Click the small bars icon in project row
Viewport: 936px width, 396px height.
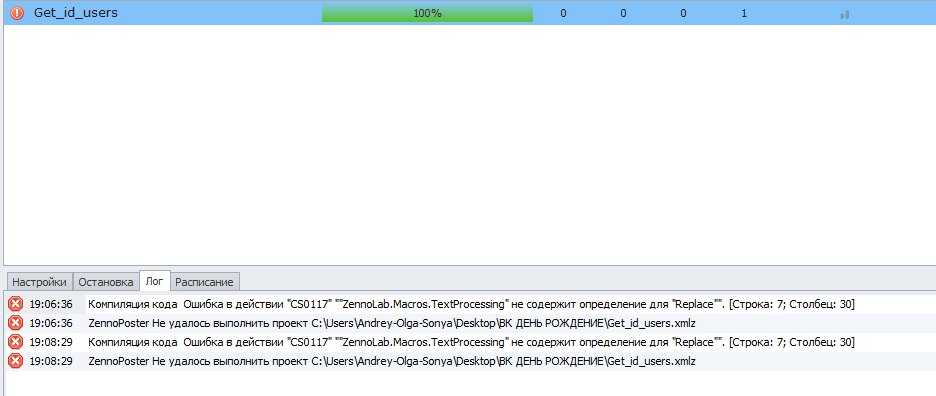pos(844,14)
